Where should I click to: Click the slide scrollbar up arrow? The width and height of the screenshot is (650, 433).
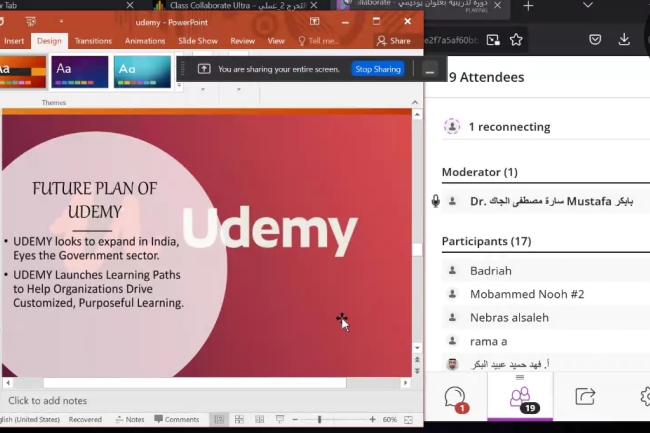pyautogui.click(x=417, y=115)
